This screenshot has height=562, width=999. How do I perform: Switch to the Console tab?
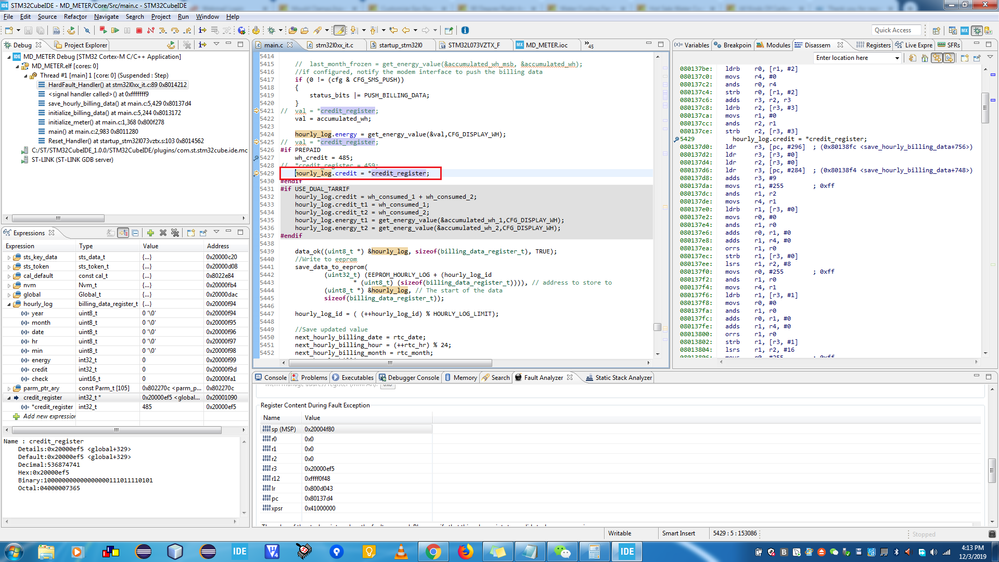pos(271,378)
